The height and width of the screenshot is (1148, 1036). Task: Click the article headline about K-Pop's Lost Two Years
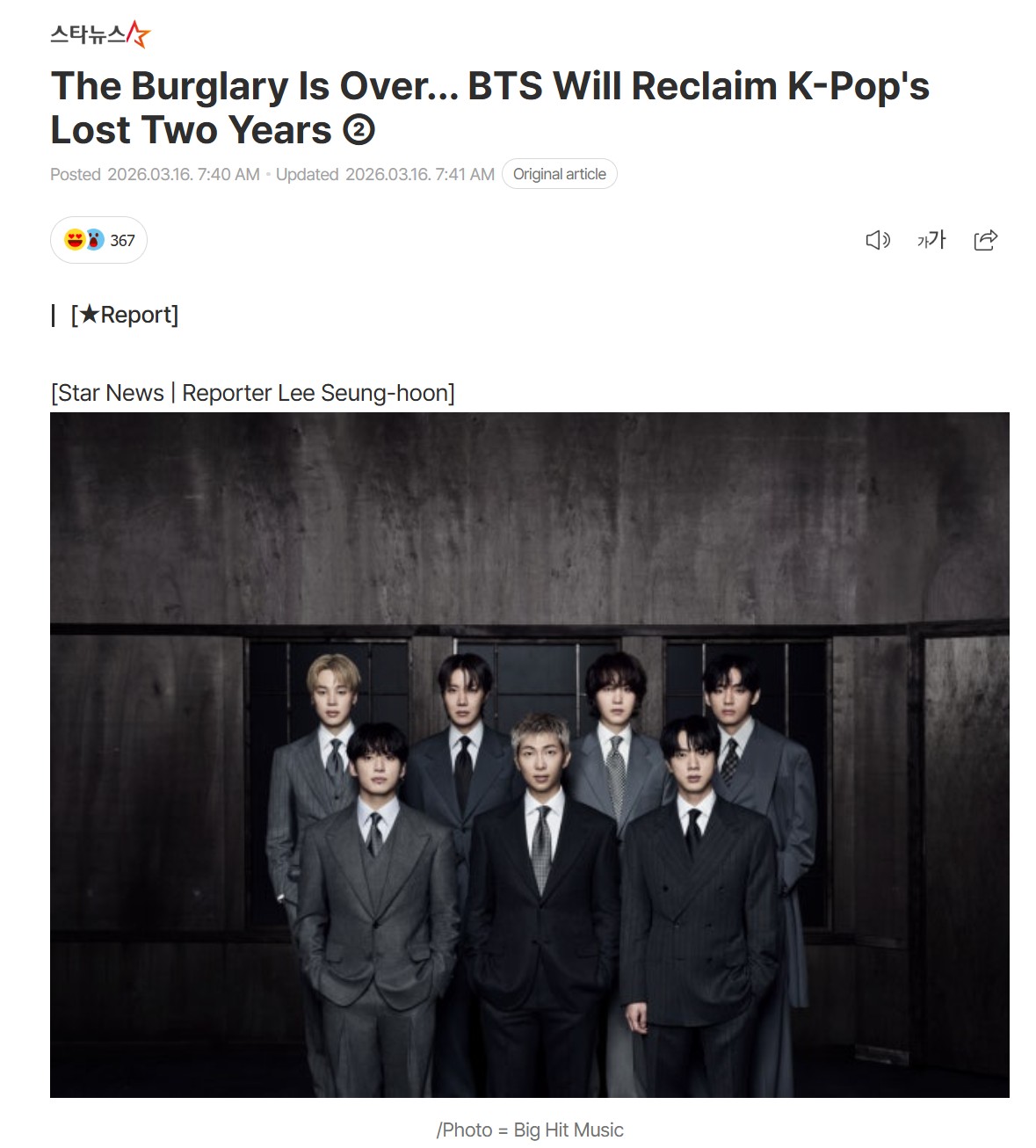489,108
